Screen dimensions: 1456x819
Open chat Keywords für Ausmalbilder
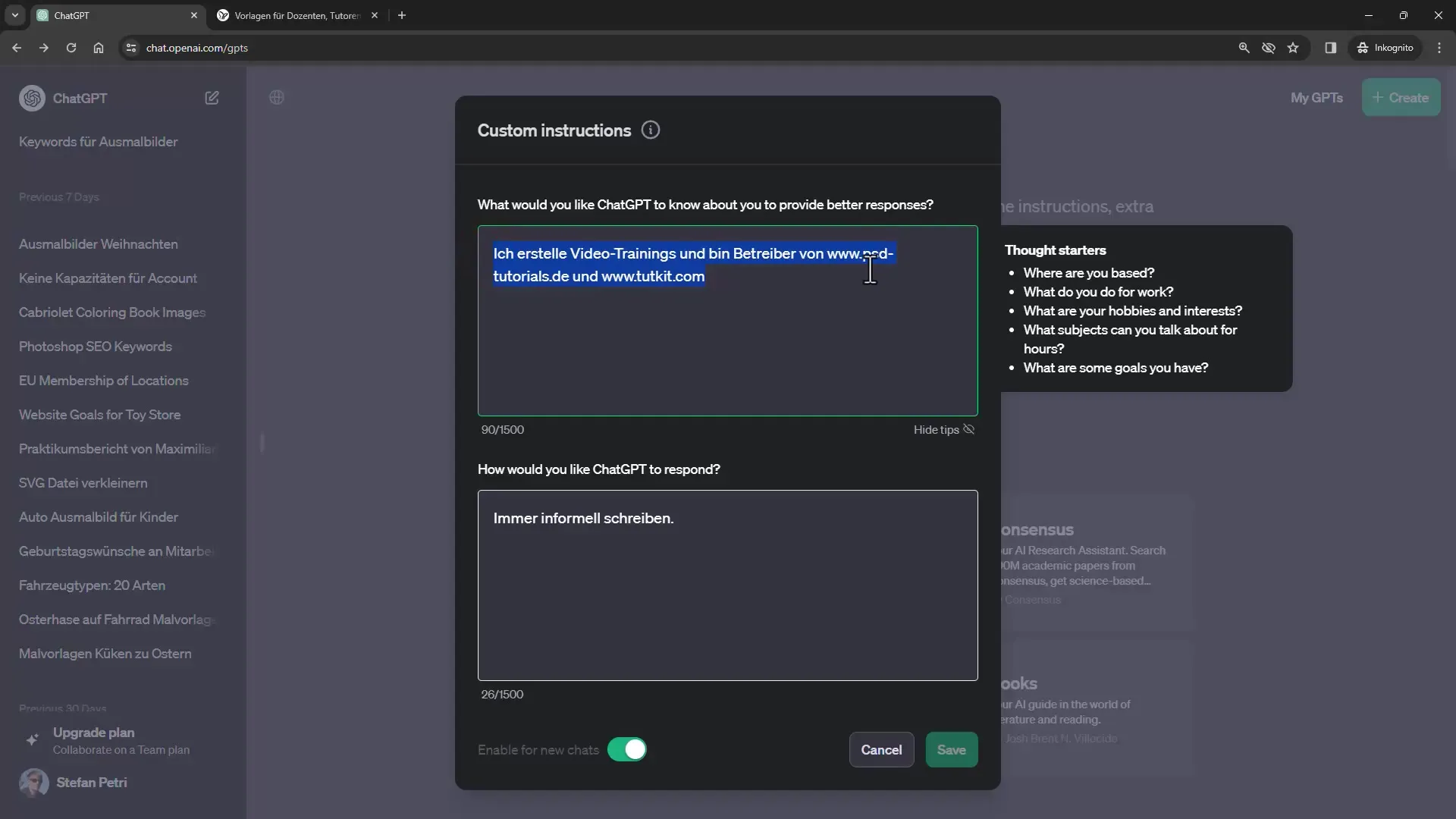[99, 142]
